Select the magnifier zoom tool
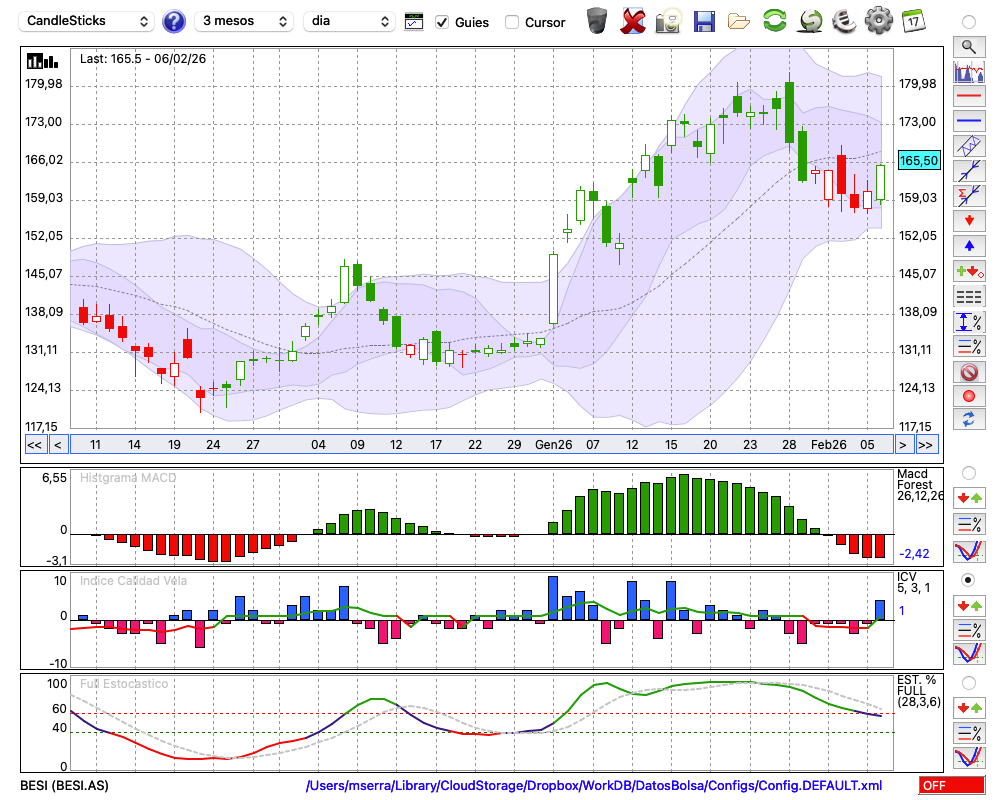The height and width of the screenshot is (800, 1000). [x=968, y=46]
